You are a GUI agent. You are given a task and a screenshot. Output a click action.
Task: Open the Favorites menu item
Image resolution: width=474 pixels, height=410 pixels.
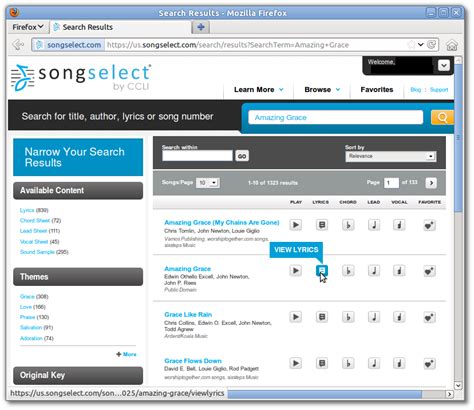377,89
